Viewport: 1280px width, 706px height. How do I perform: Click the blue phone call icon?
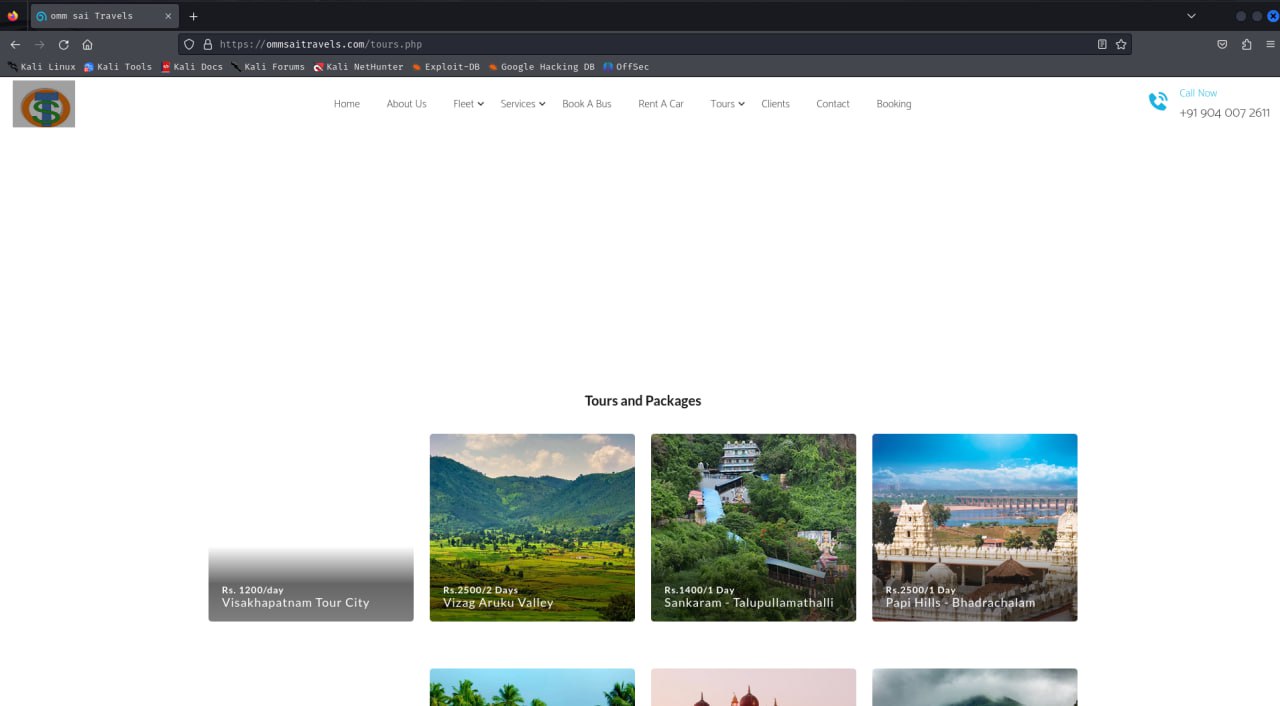click(x=1158, y=101)
